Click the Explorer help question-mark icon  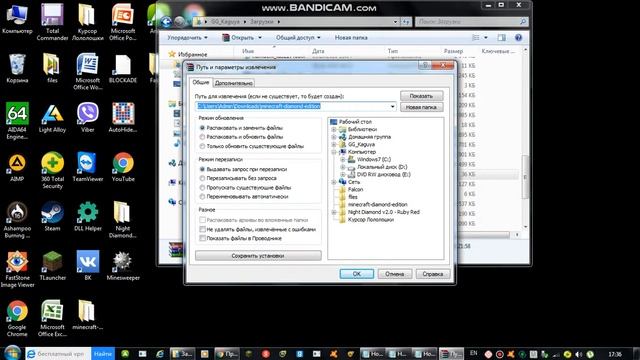tap(518, 38)
